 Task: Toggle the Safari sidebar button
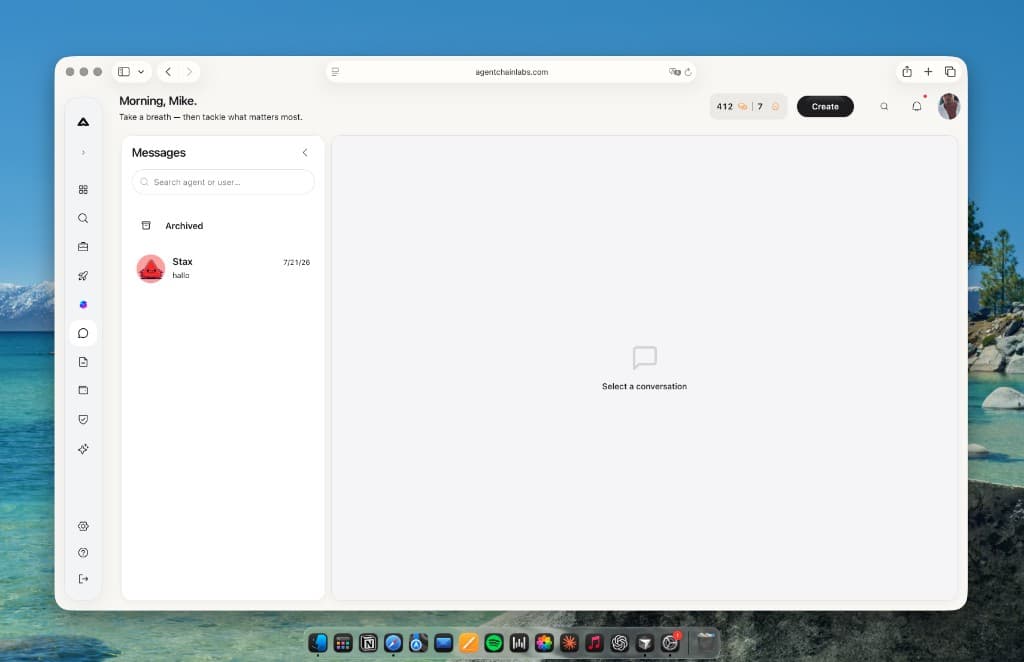pyautogui.click(x=124, y=72)
